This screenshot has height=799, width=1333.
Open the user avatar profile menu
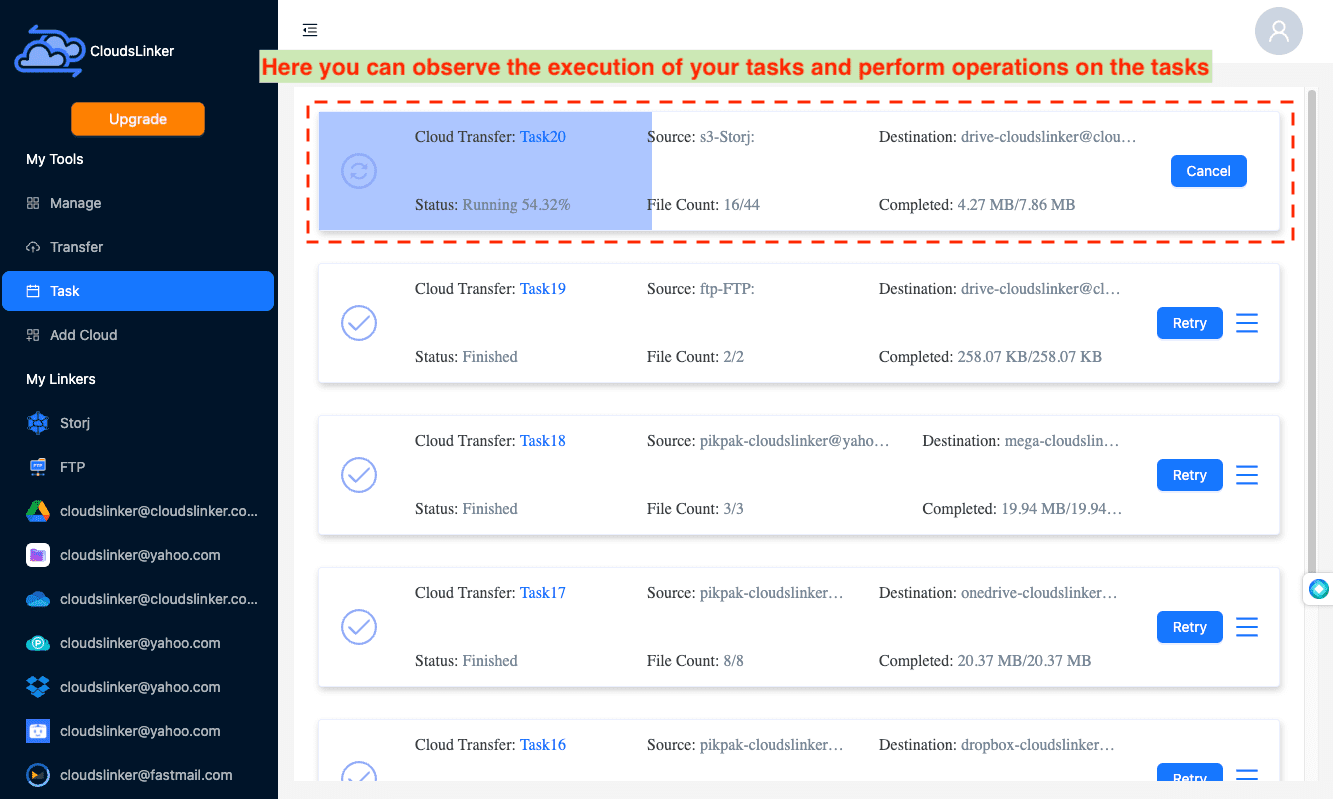1278,30
